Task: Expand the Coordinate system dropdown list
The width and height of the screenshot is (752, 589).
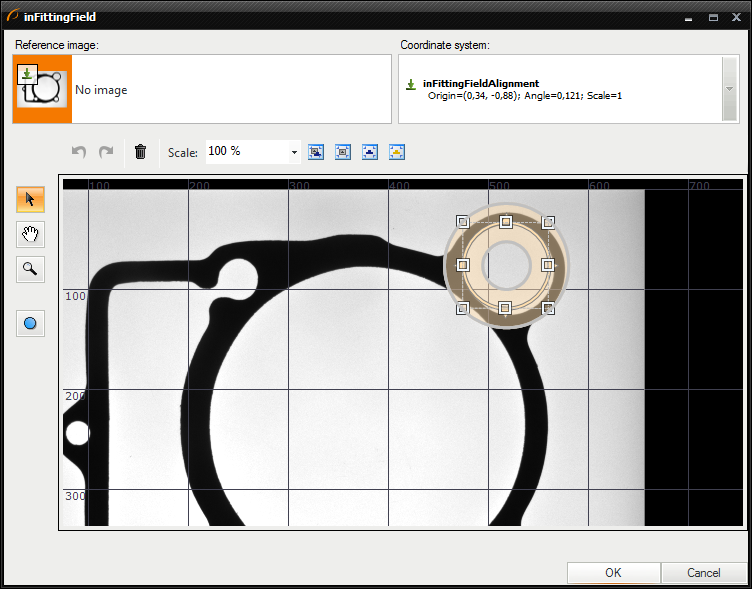Action: coord(730,89)
